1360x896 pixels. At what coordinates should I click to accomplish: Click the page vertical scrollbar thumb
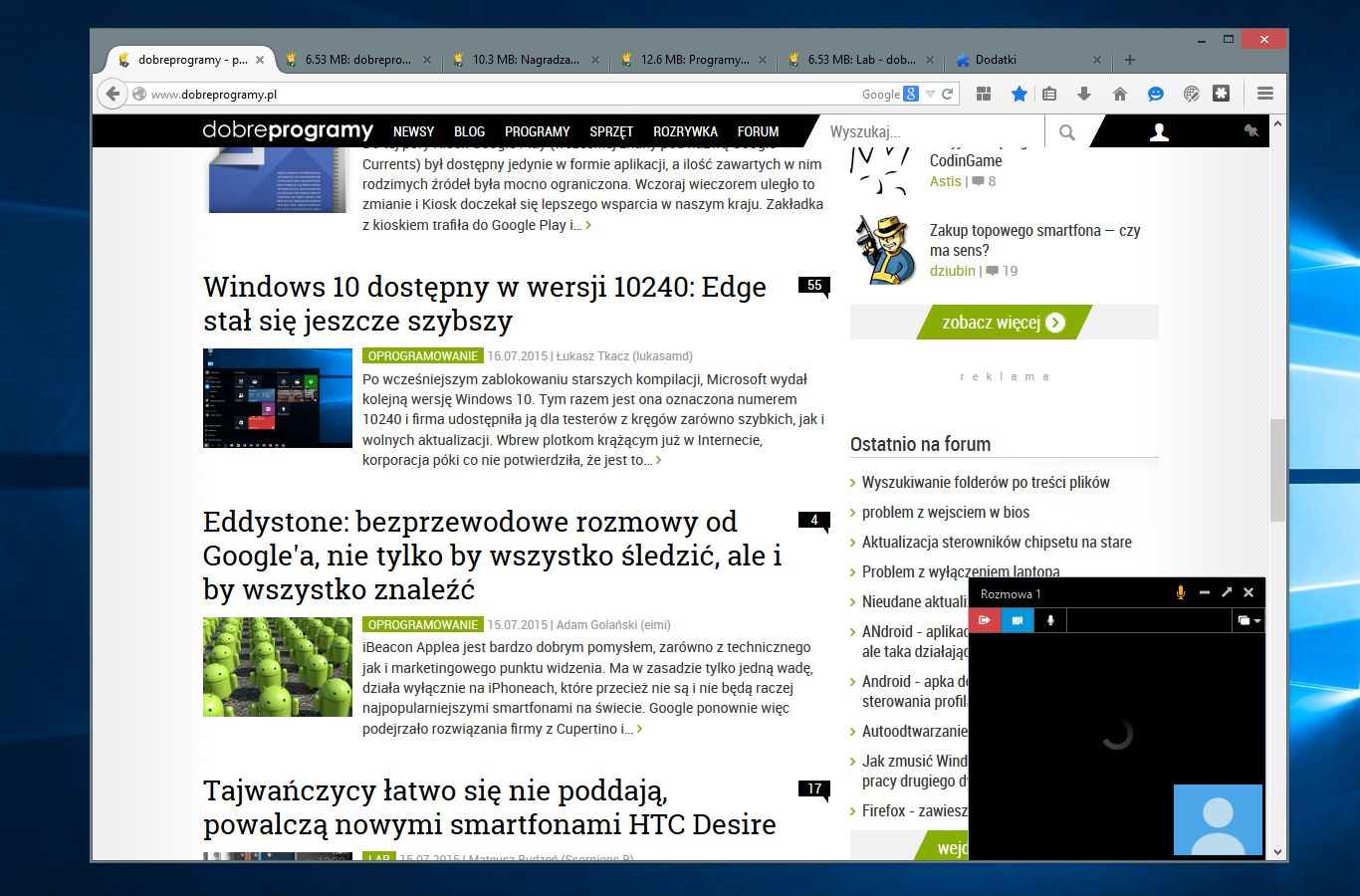pyautogui.click(x=1277, y=470)
